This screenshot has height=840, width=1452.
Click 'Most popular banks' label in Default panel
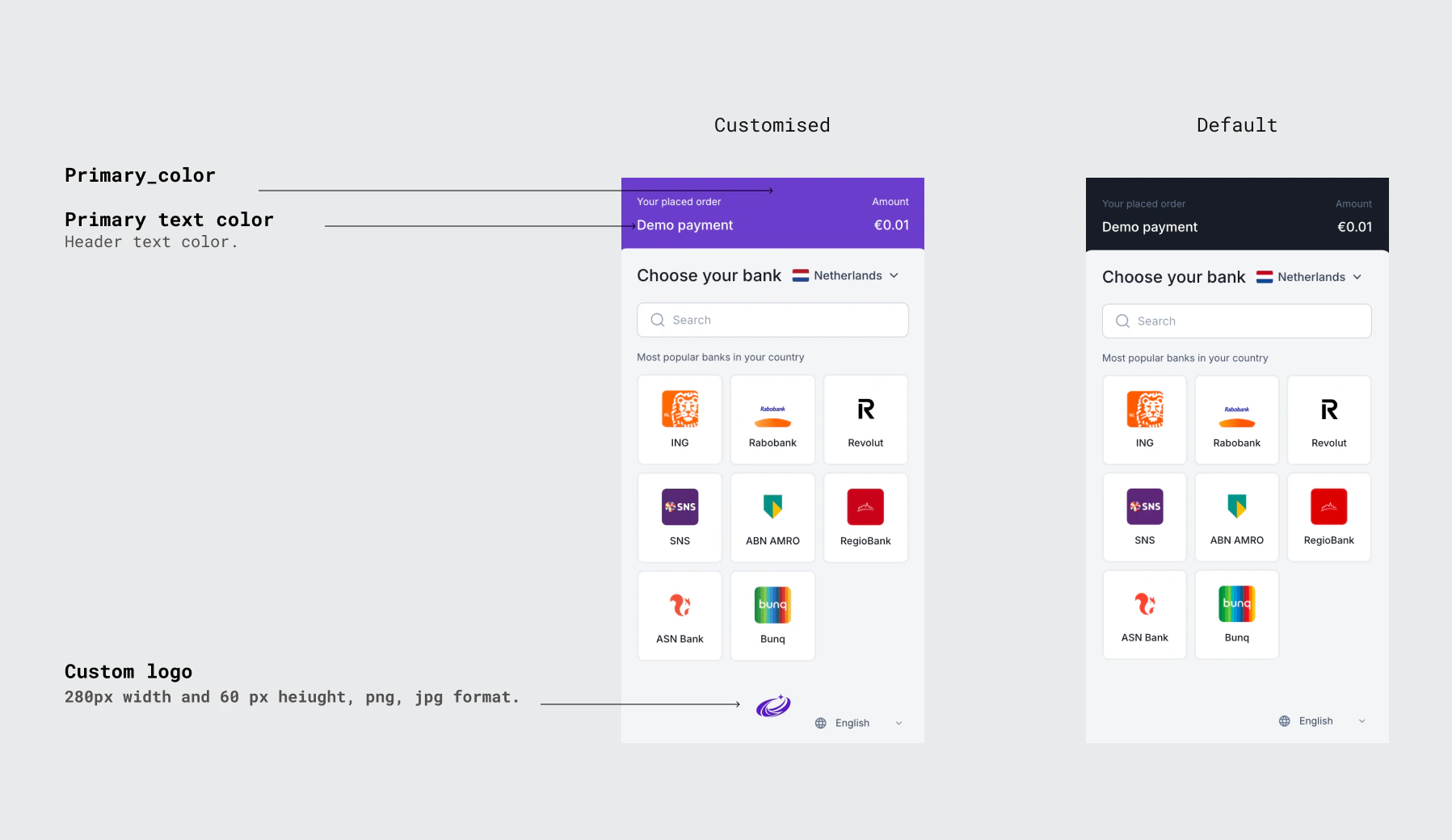click(1185, 358)
